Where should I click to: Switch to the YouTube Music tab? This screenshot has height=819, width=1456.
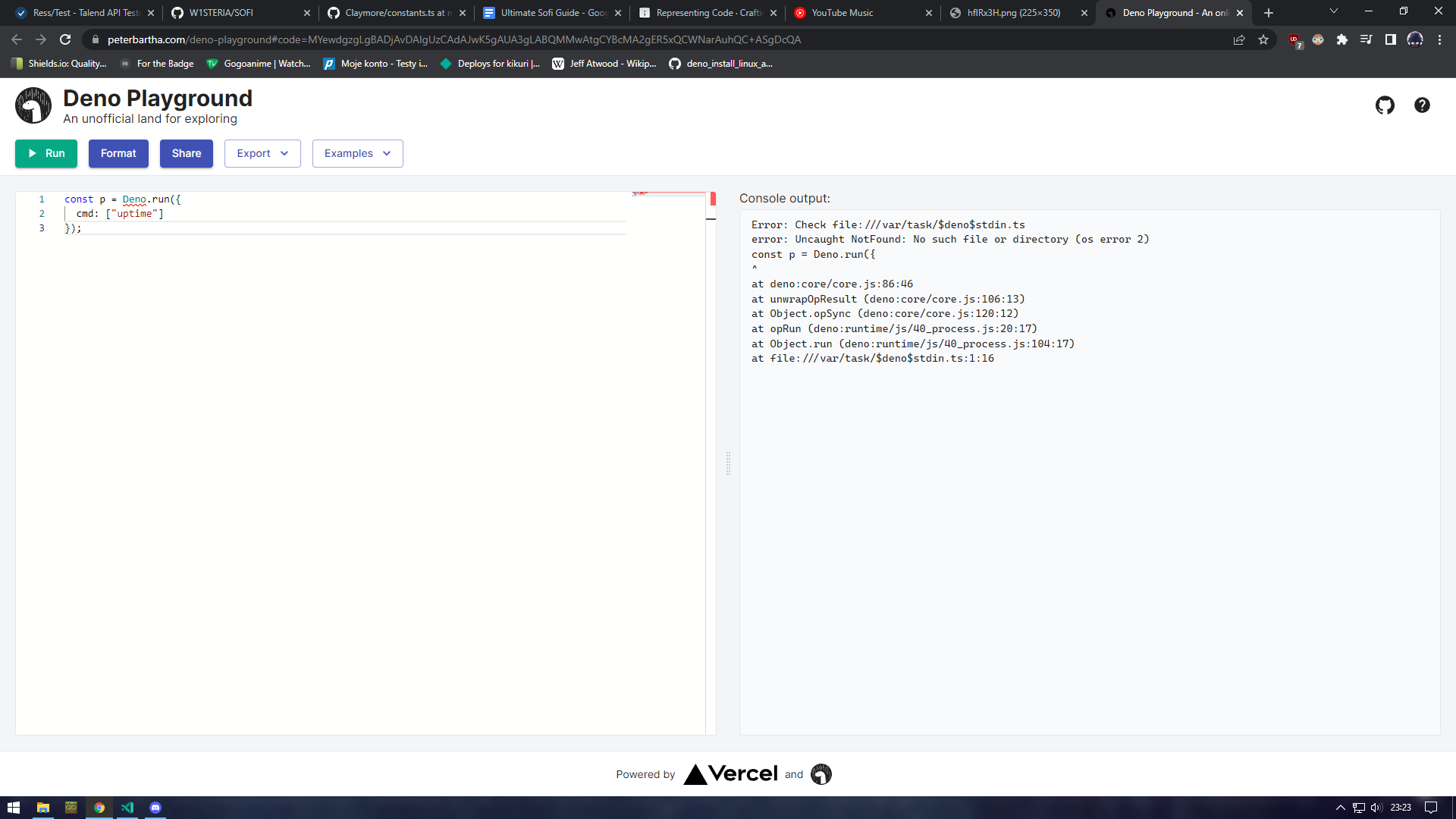[842, 13]
